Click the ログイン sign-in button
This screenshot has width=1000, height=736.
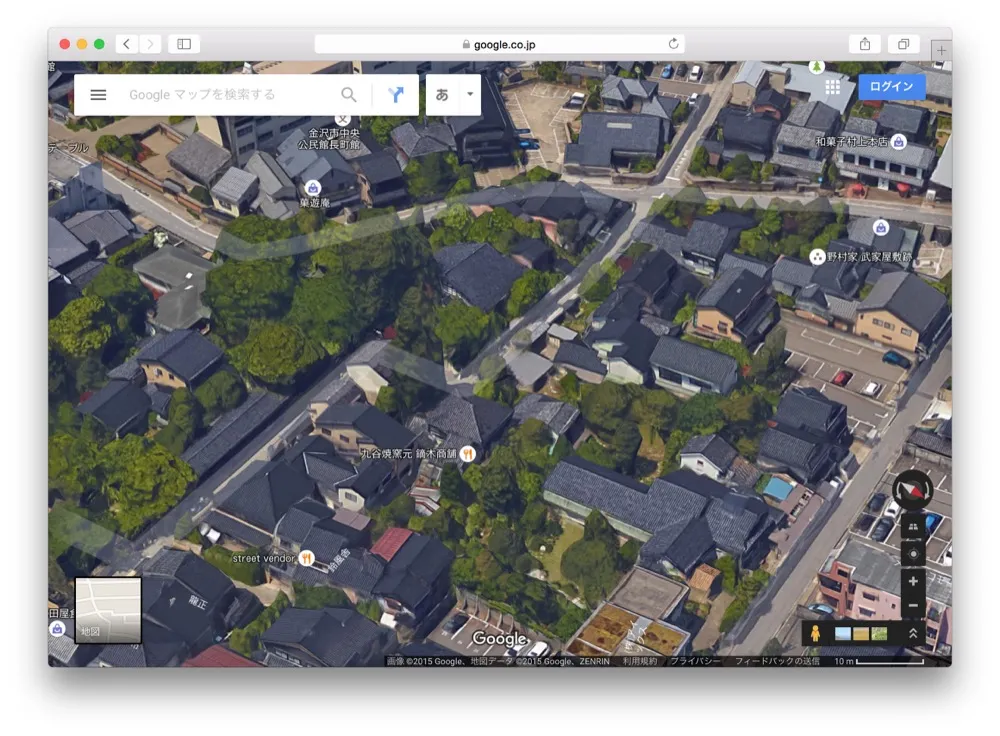(x=891, y=87)
